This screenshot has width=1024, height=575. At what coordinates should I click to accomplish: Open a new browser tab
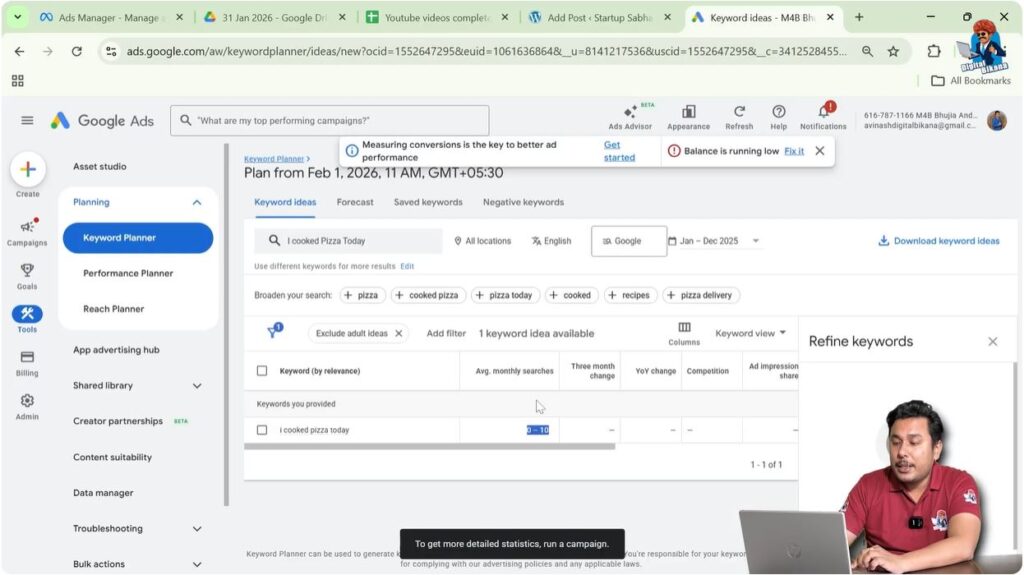(x=859, y=17)
